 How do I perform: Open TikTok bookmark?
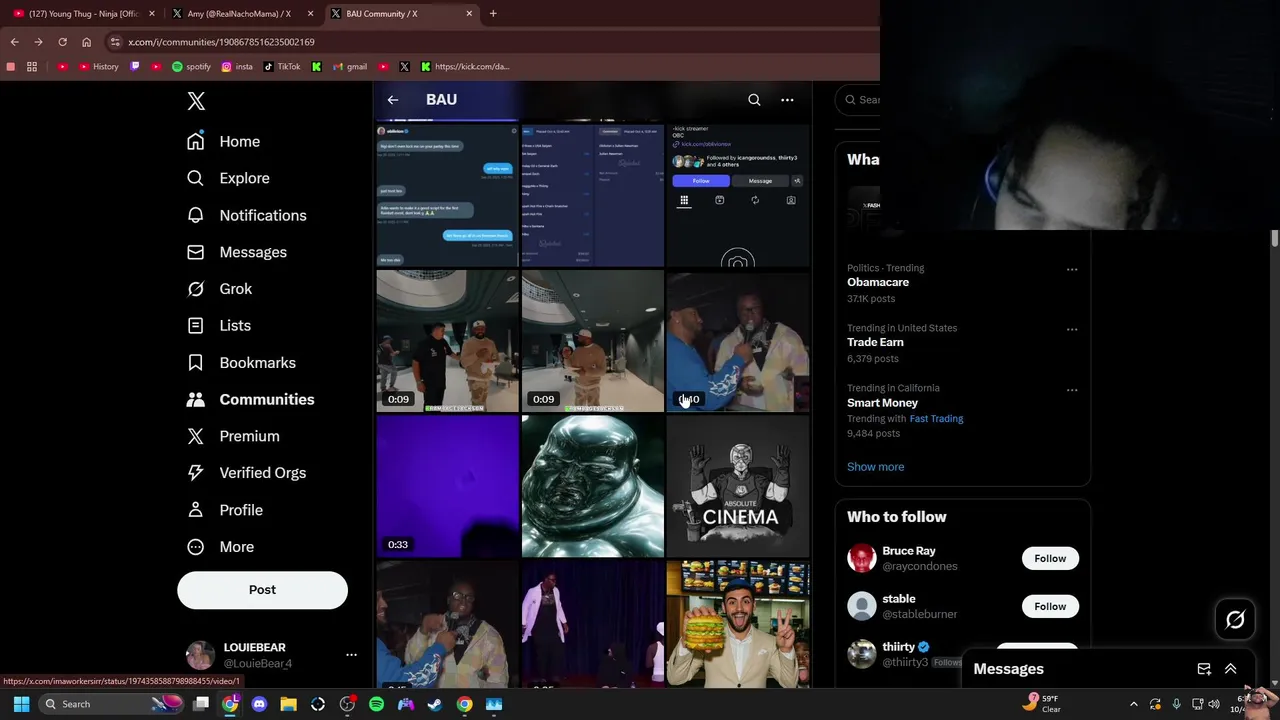click(282, 67)
